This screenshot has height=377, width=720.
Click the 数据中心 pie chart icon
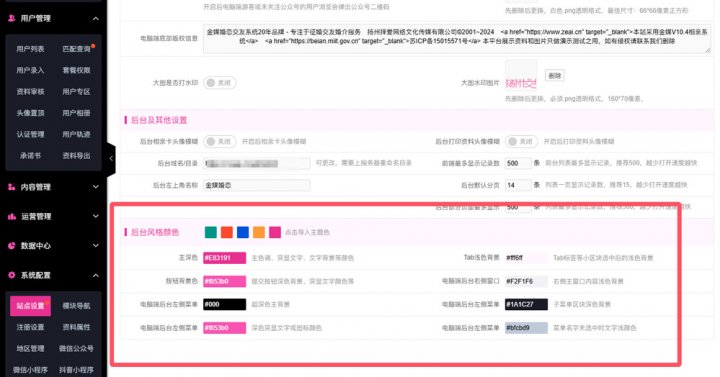11,246
